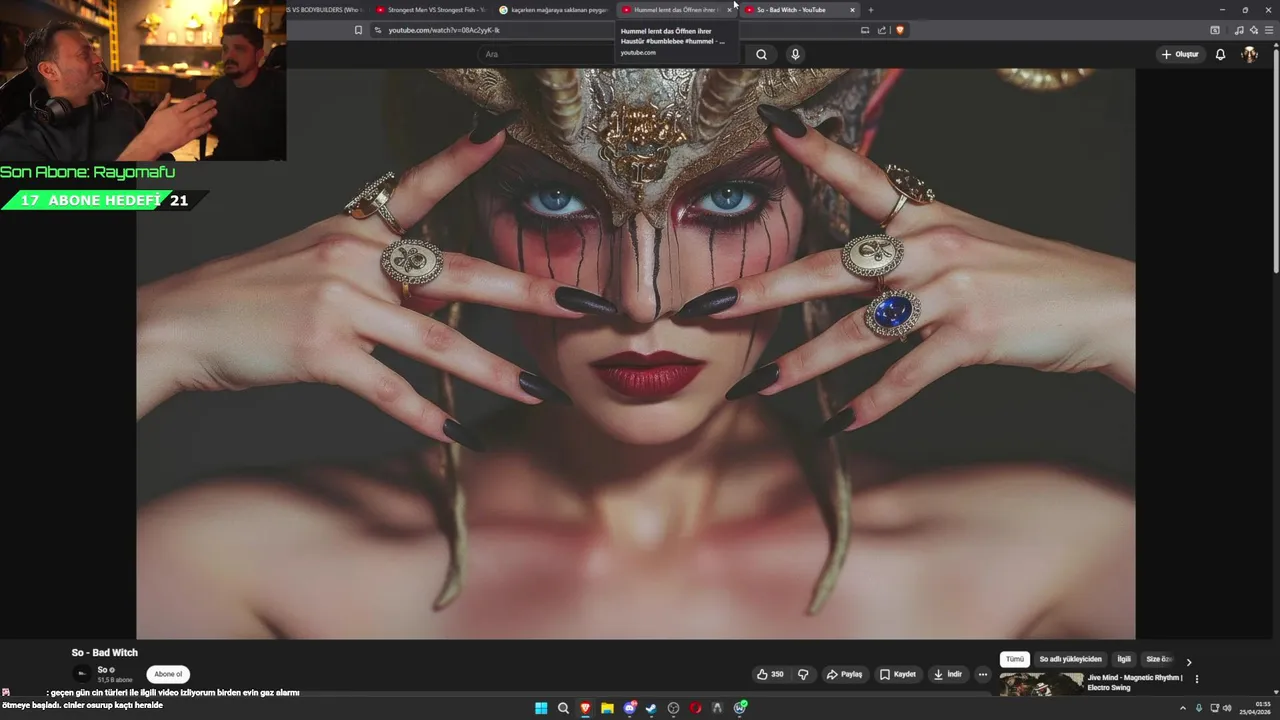1280x720 pixels.
Task: Open browser main menu icon
Action: point(1268,30)
